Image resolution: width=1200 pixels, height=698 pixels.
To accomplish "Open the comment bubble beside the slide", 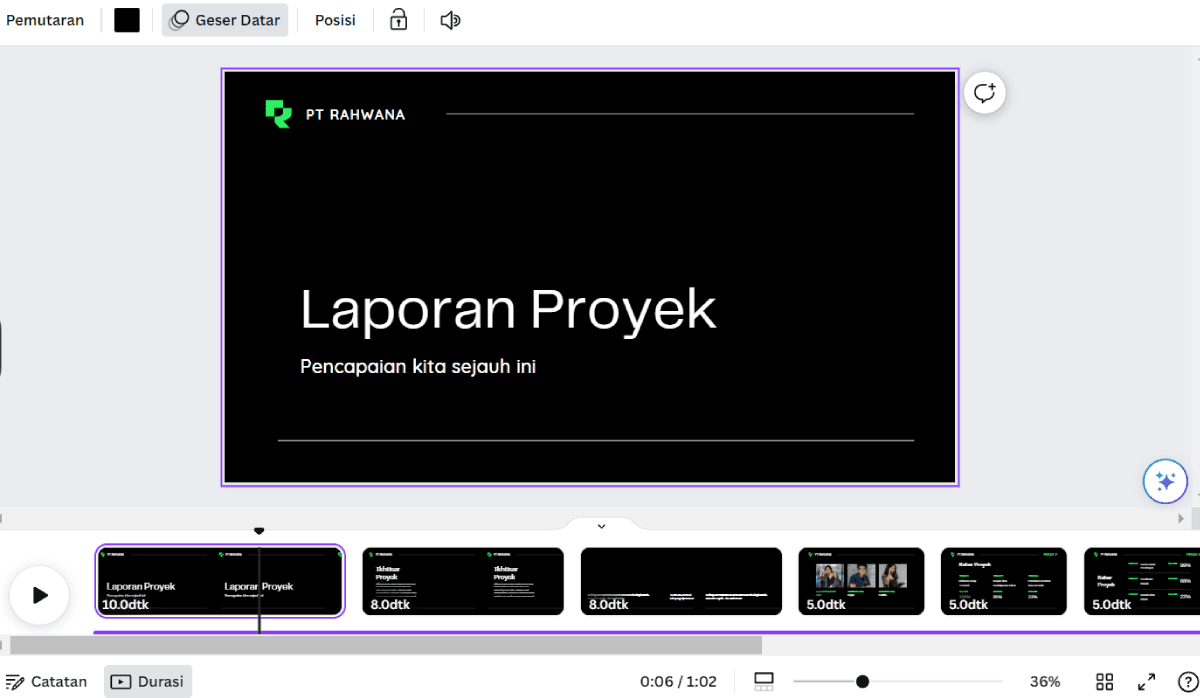I will (985, 92).
